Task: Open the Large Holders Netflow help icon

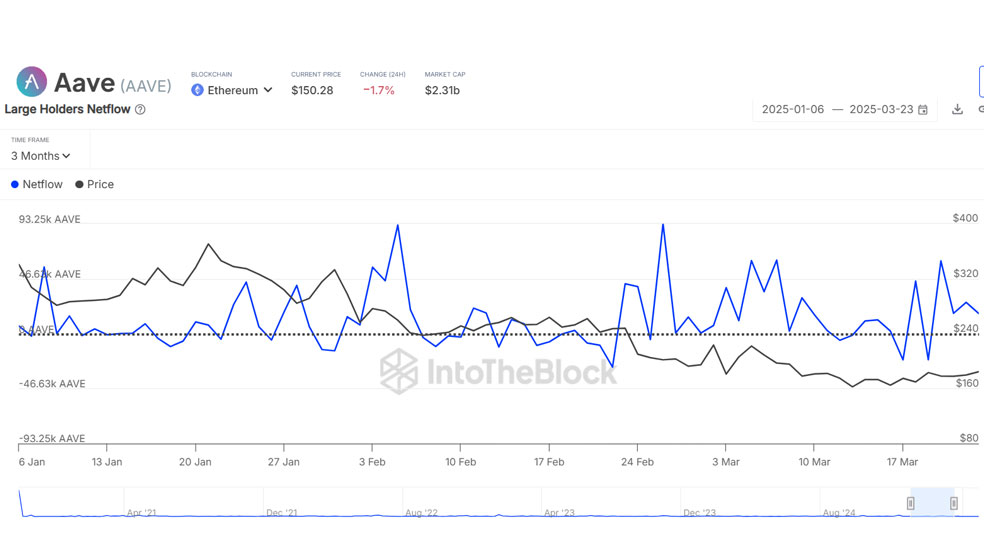Action: coord(141,109)
